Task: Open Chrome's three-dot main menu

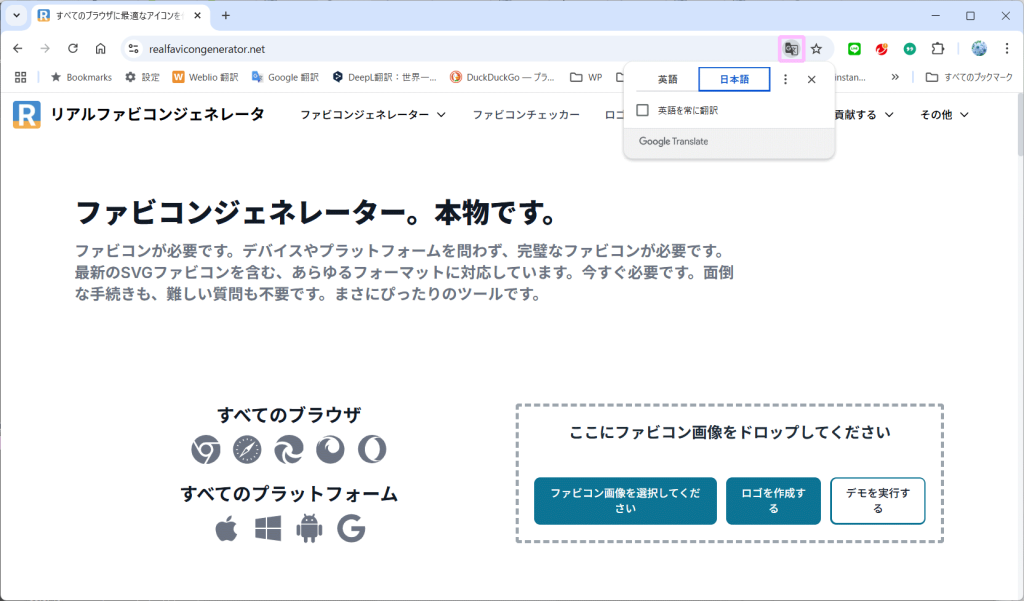Action: 1006,49
